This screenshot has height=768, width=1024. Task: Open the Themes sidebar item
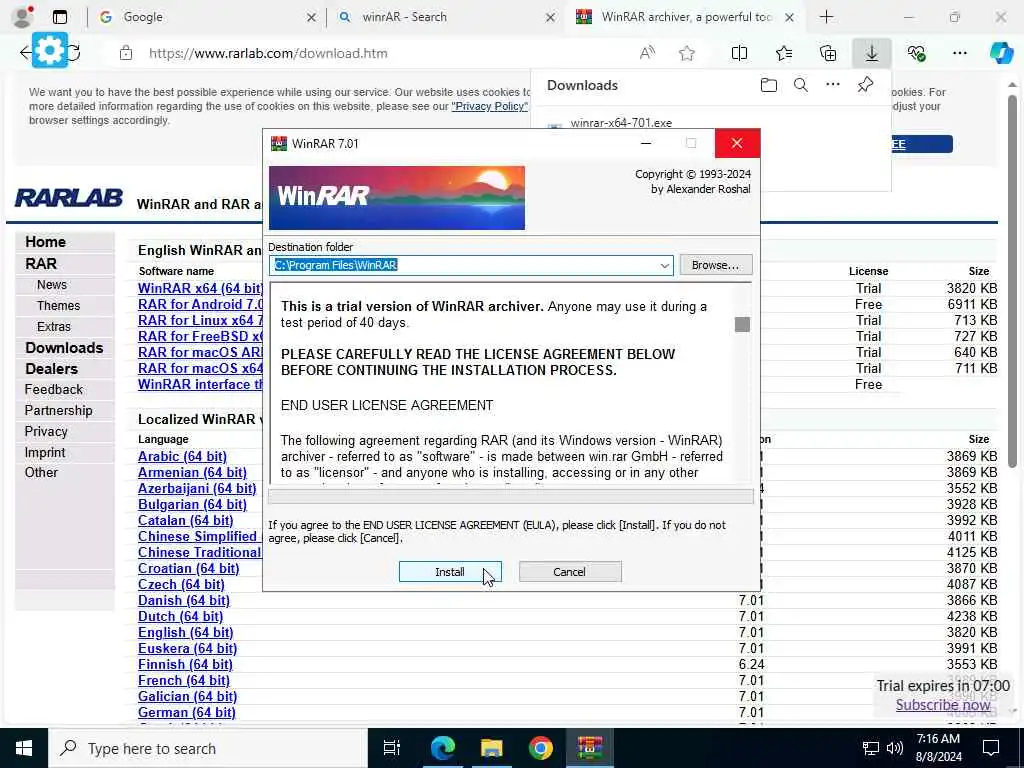point(58,306)
